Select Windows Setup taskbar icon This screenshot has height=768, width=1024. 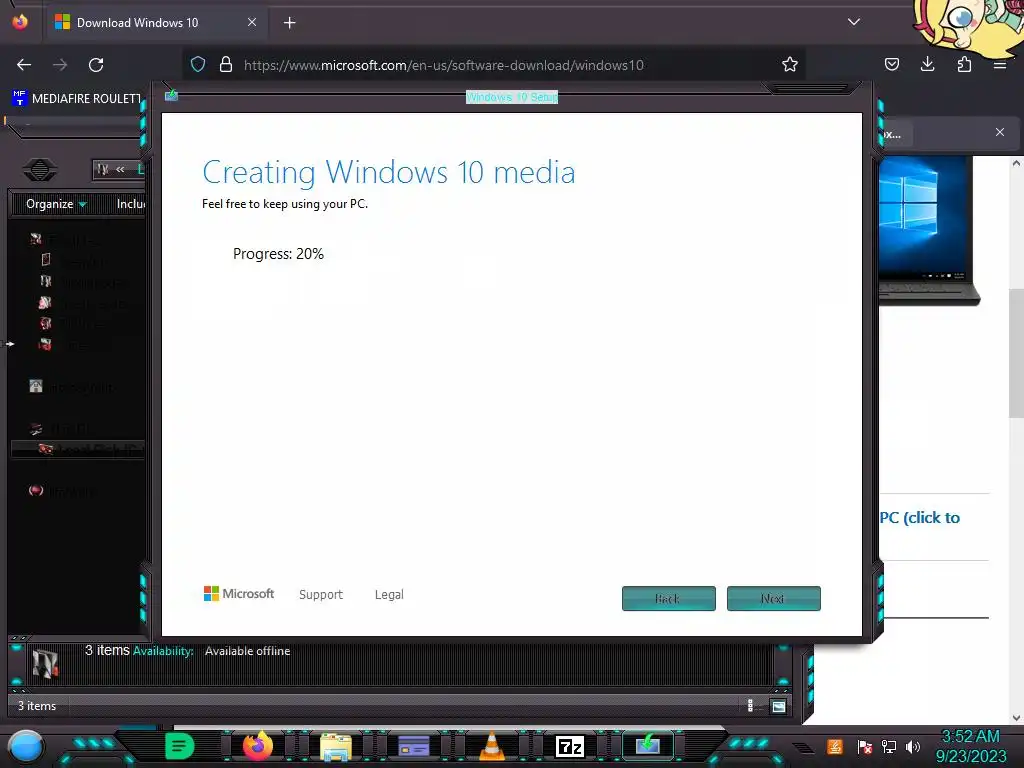tap(647, 746)
